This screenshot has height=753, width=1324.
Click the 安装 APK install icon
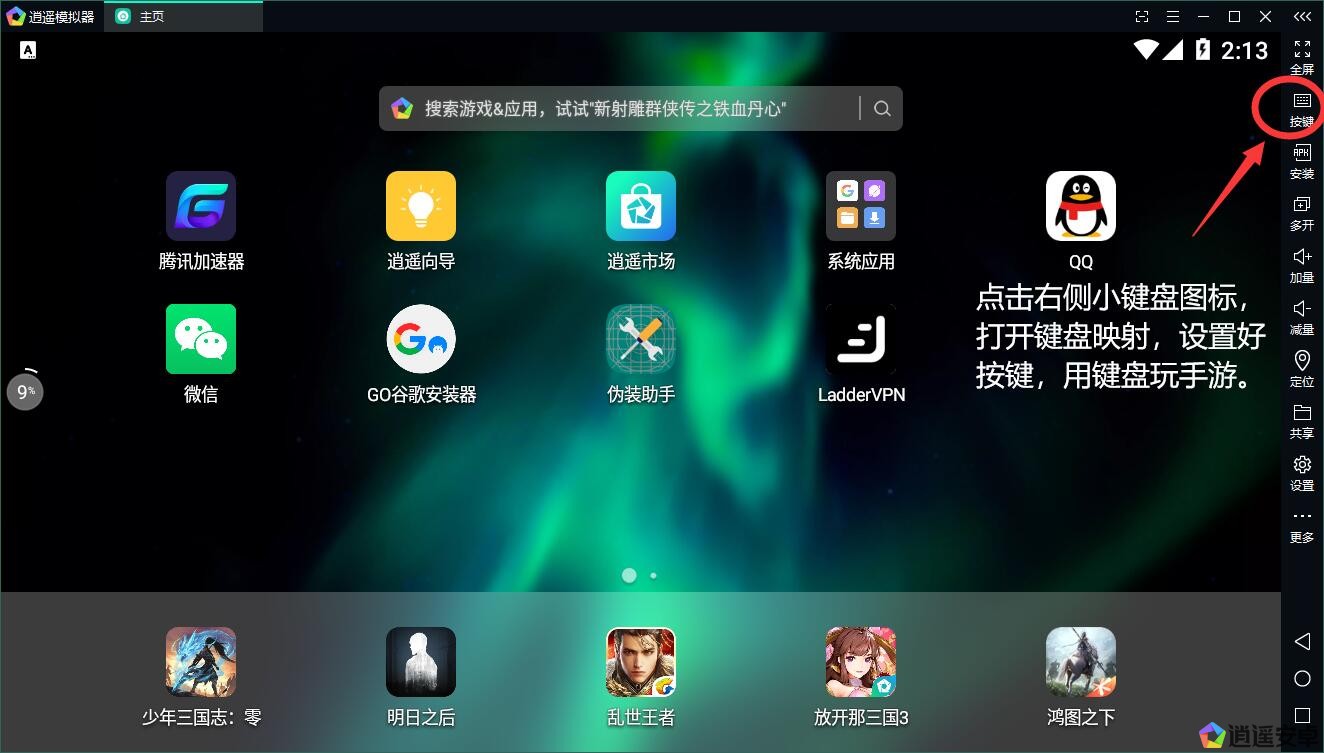click(x=1302, y=161)
